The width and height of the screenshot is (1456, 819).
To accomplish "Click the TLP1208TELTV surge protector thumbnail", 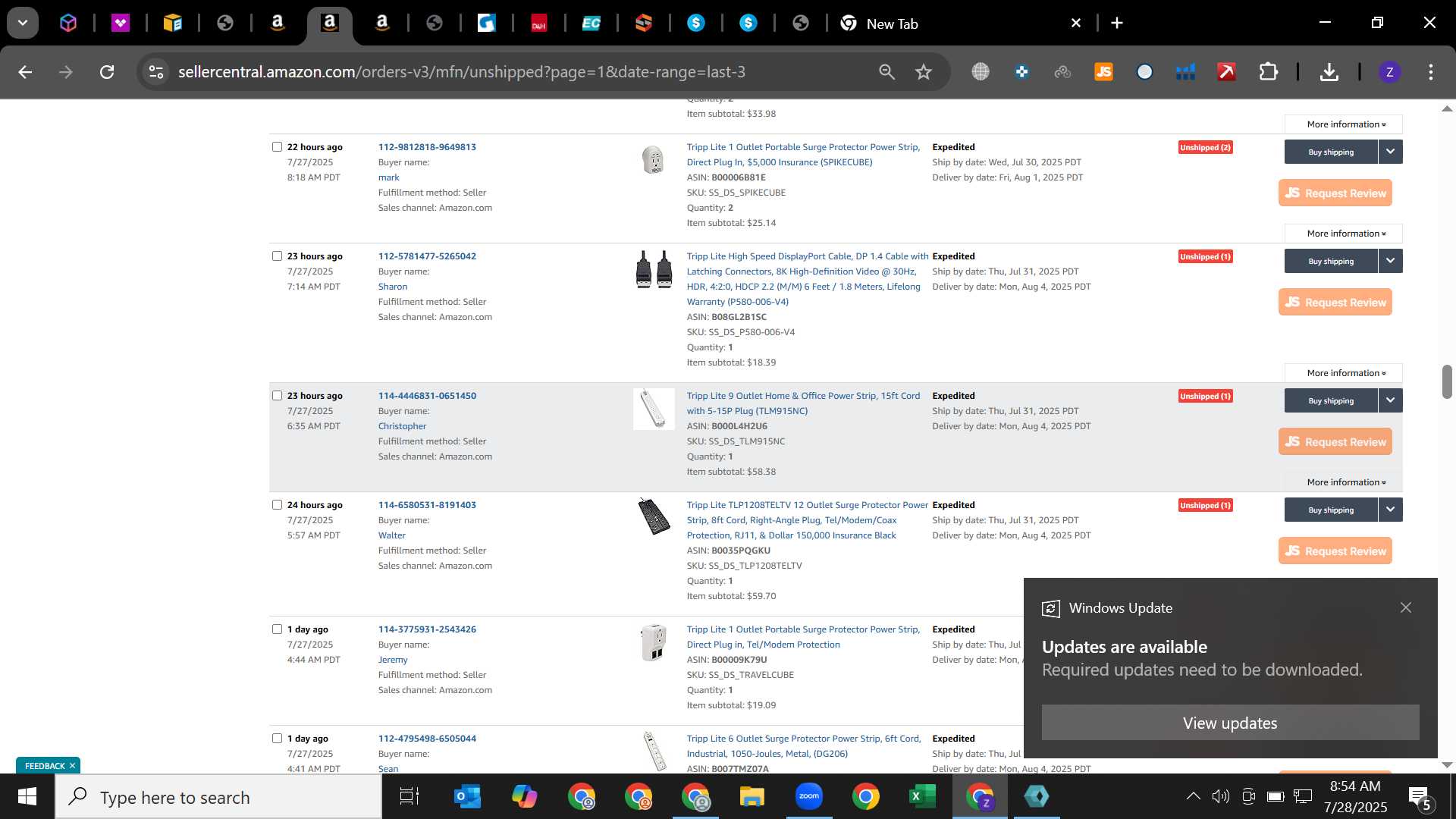I will 654,516.
